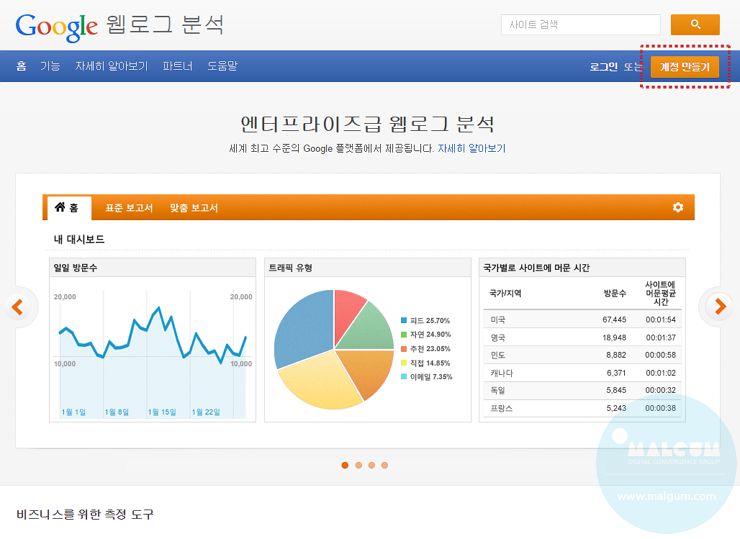
Task: Open the 기능 menu item
Action: point(50,66)
